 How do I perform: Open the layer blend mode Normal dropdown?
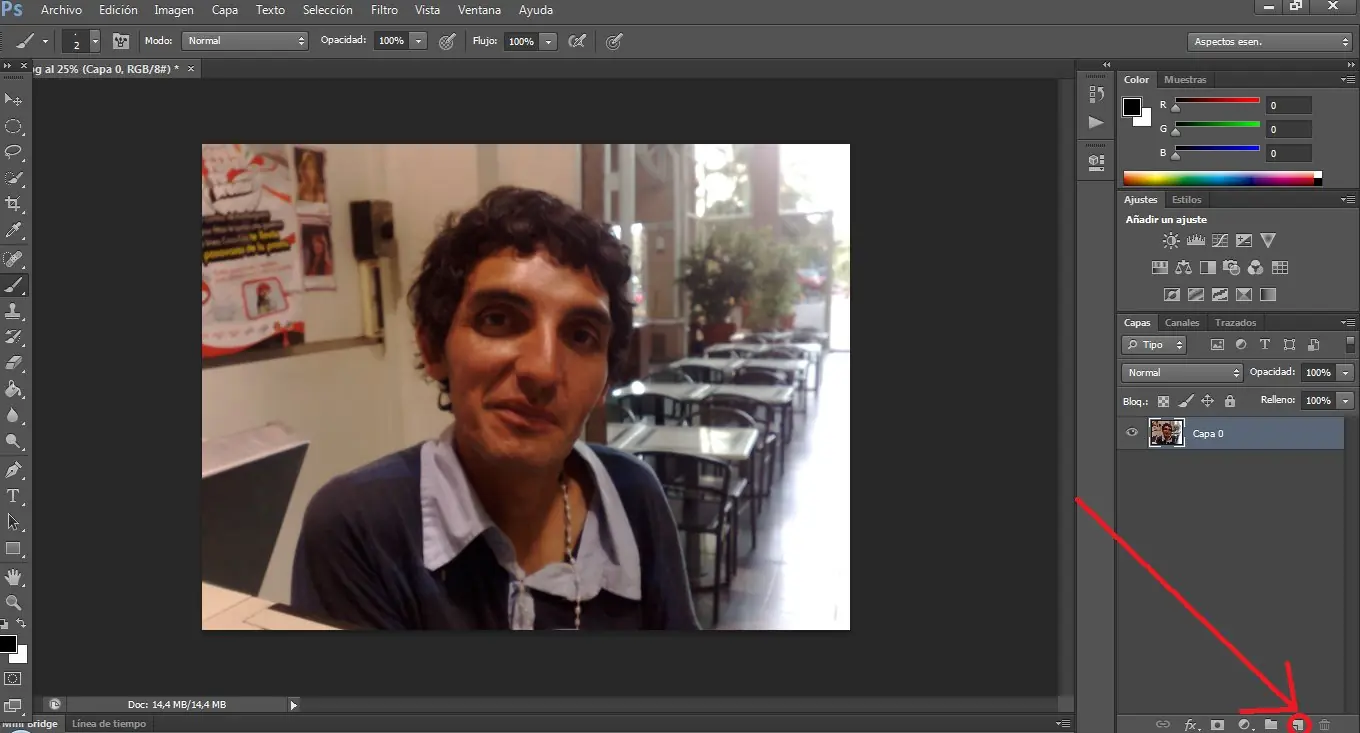click(x=1182, y=372)
